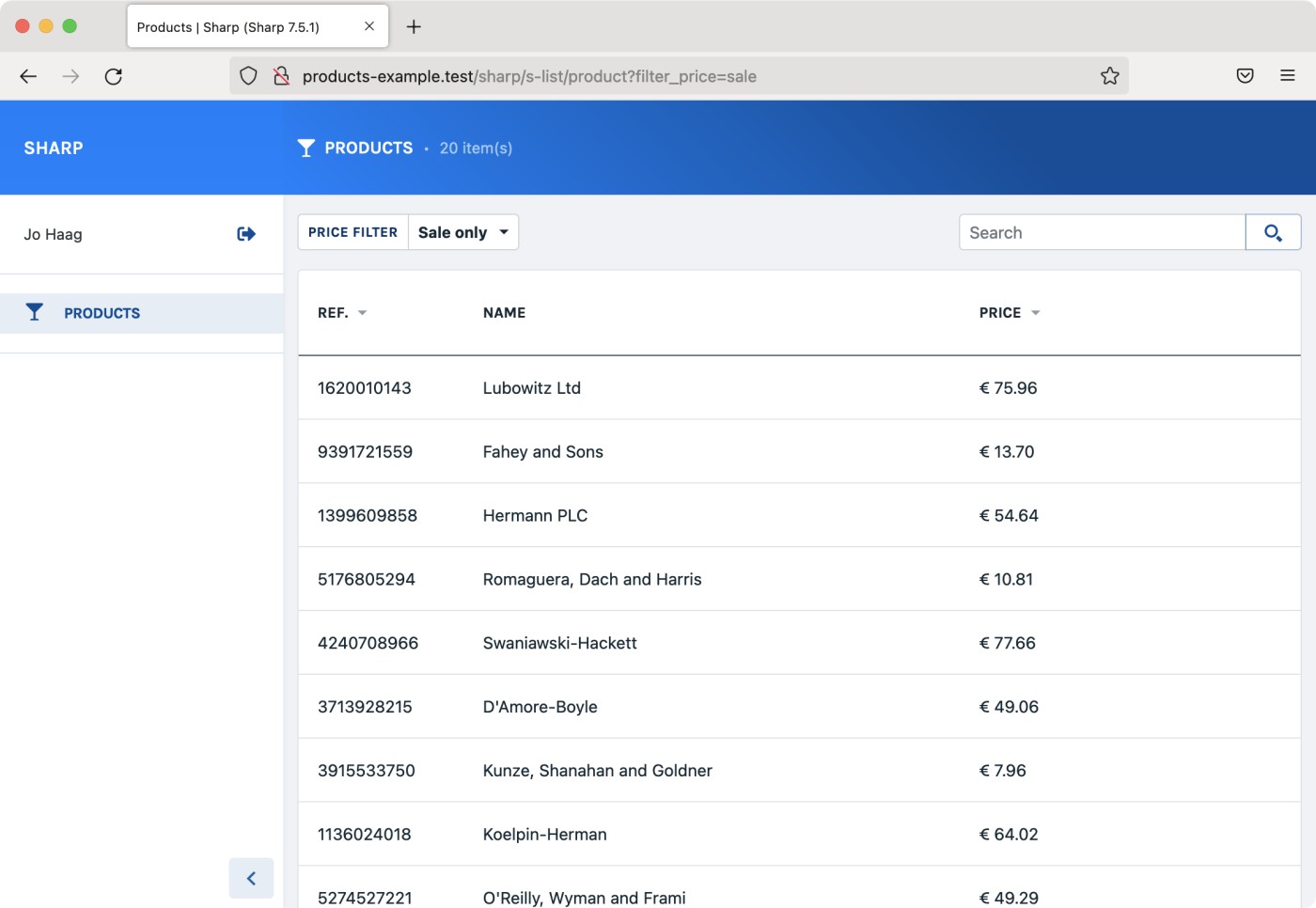
Task: Click the SHARP logo link
Action: (54, 149)
